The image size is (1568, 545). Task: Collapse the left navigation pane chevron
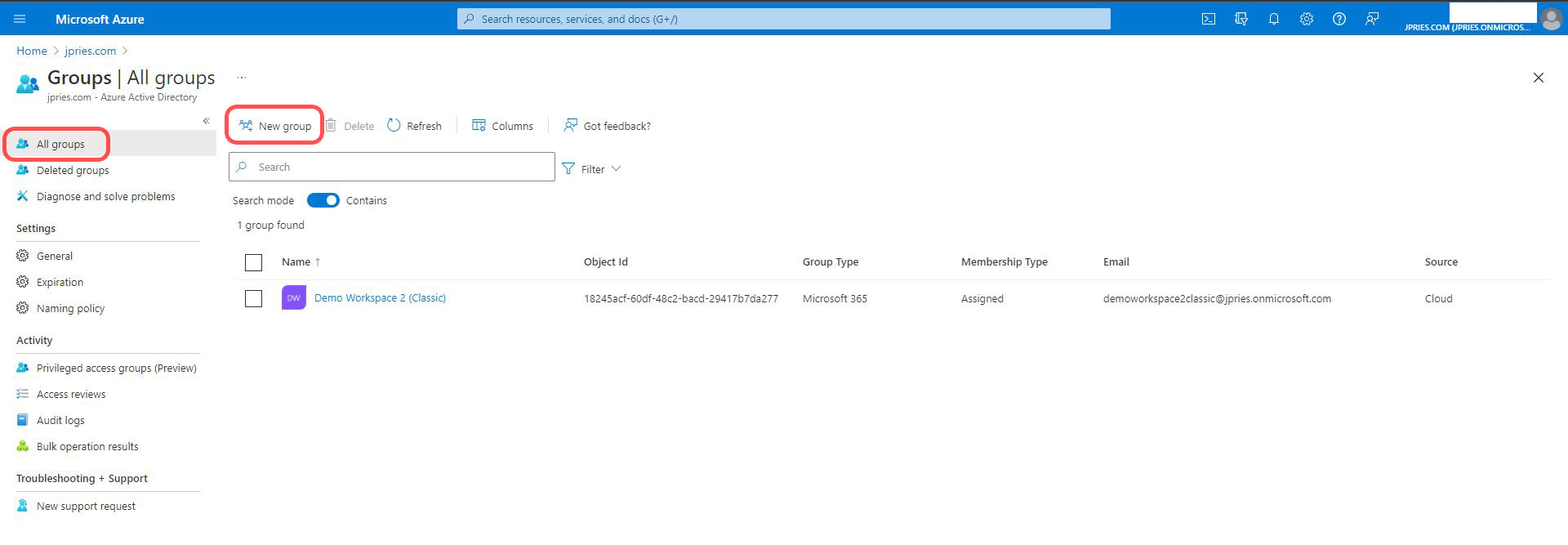206,121
